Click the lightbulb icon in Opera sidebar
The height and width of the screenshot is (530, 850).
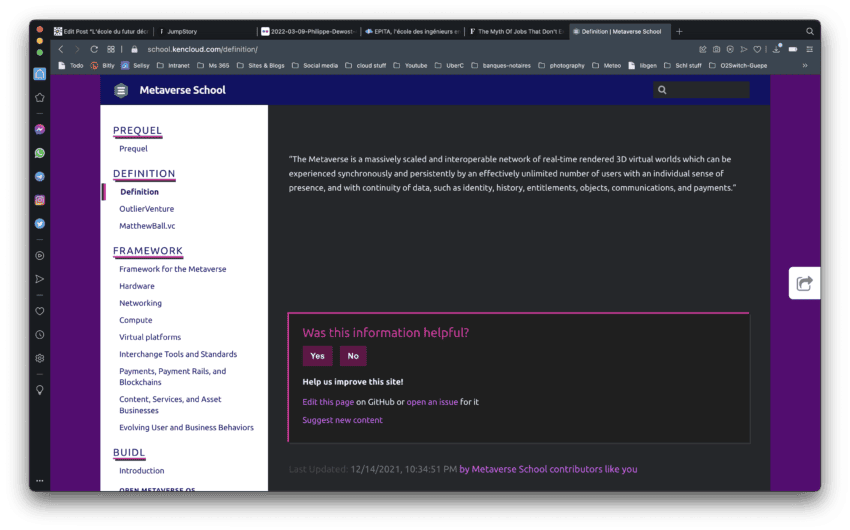coord(40,390)
